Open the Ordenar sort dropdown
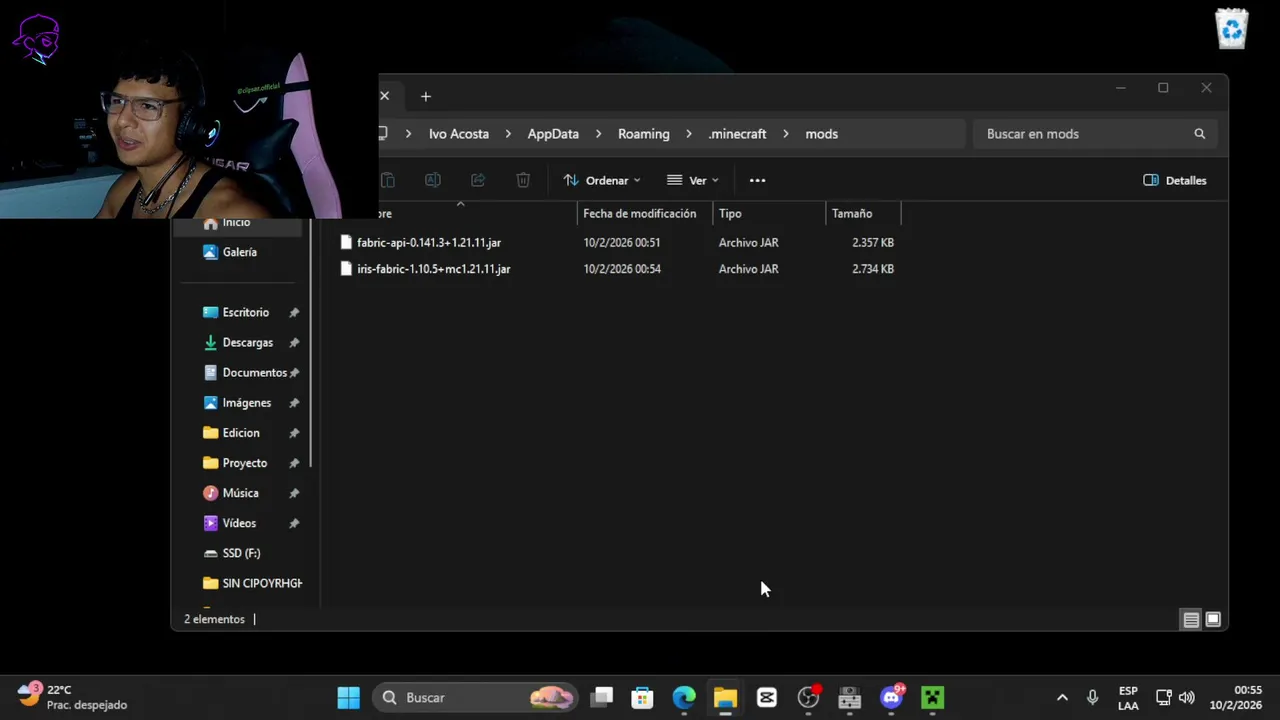Viewport: 1280px width, 720px height. point(602,180)
